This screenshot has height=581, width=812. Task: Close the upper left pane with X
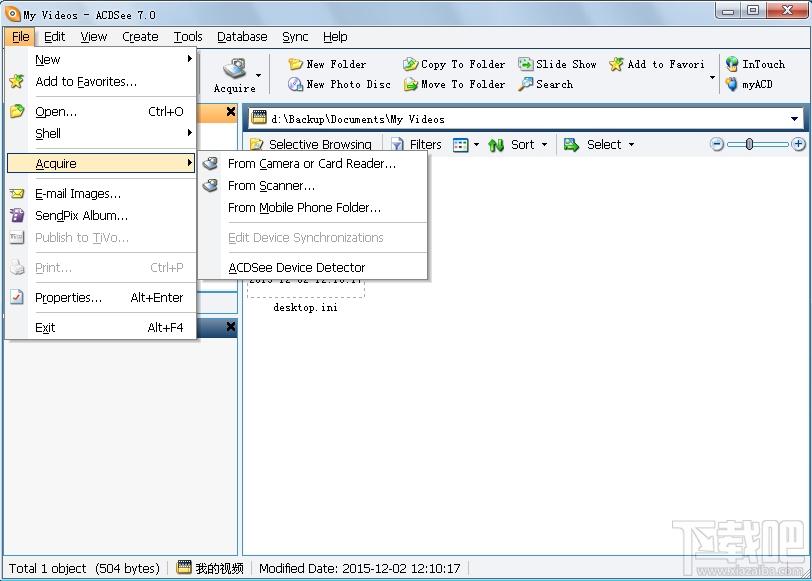pyautogui.click(x=231, y=111)
